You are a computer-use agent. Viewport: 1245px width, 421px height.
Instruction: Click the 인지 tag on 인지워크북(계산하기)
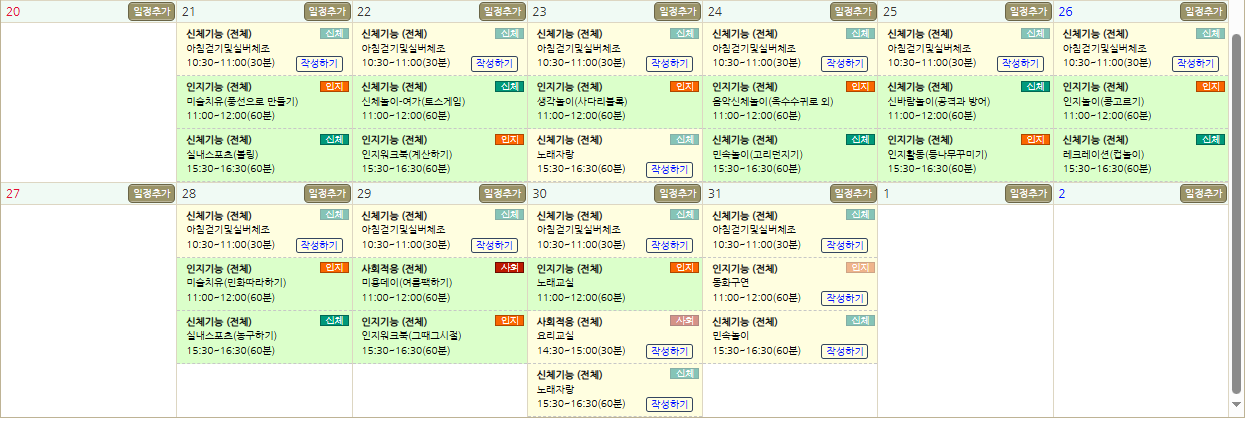[509, 139]
